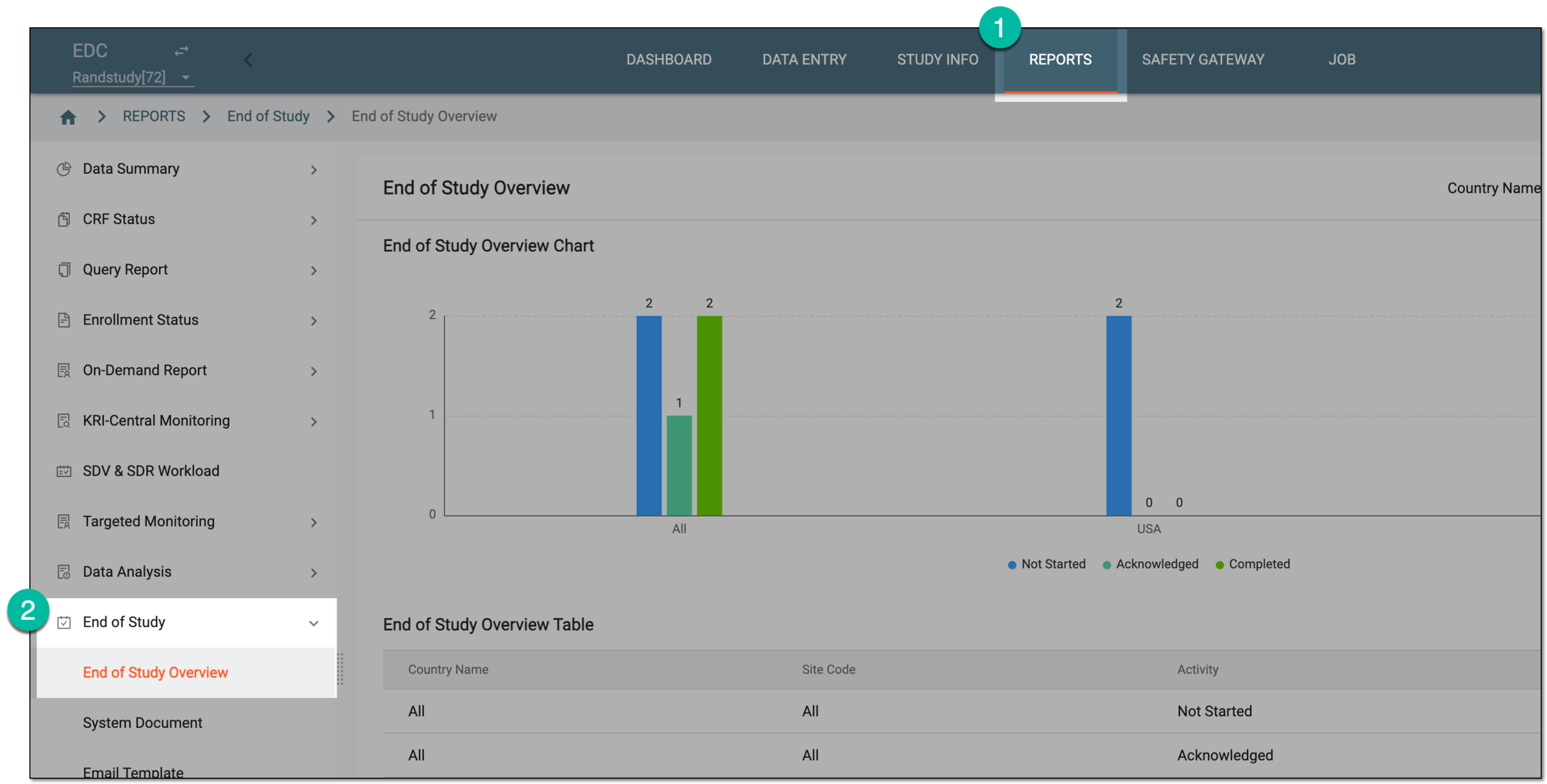The image size is (1547, 784).
Task: Expand the CRF Status chevron
Action: click(314, 220)
